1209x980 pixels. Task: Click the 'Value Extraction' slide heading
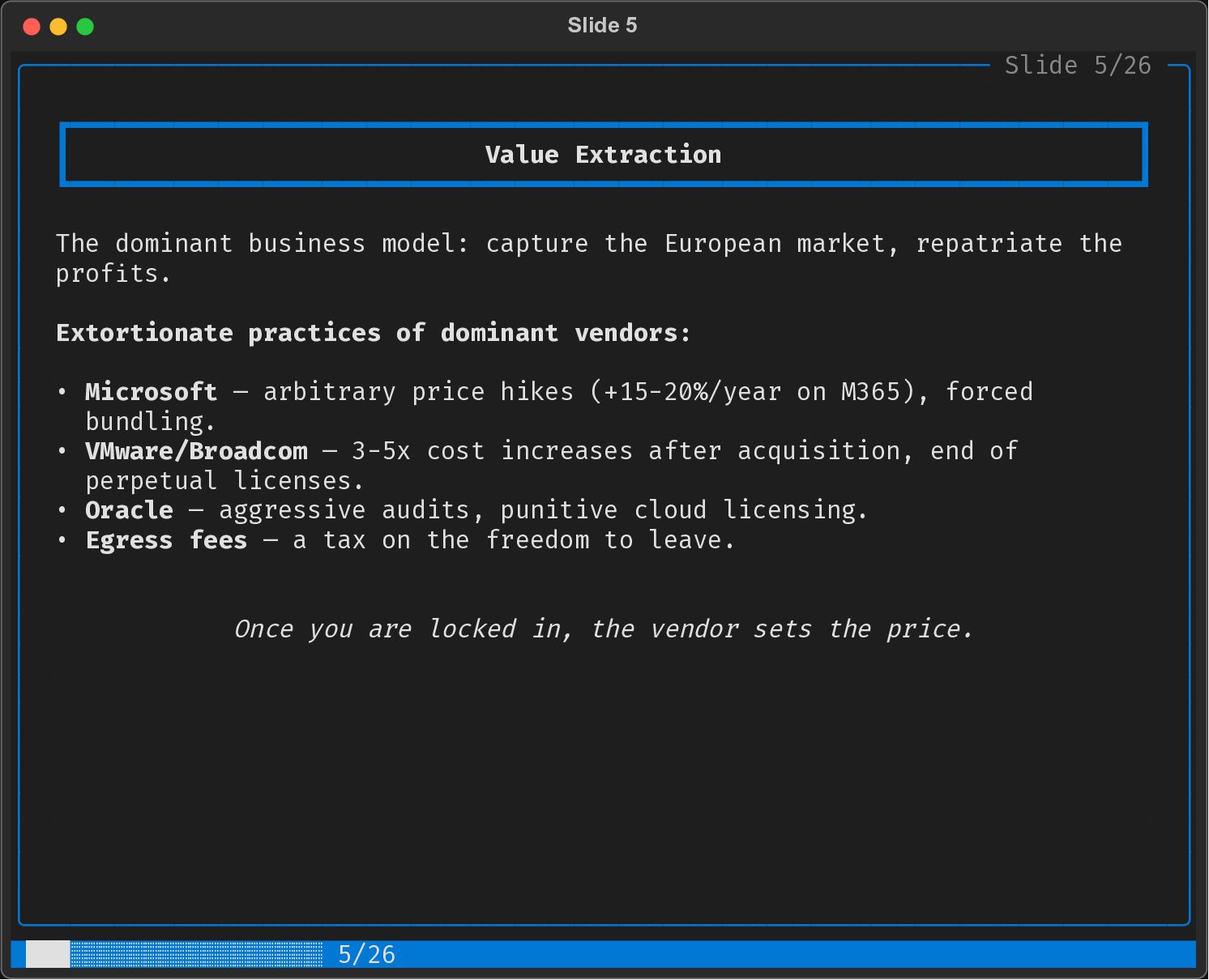[x=603, y=155]
